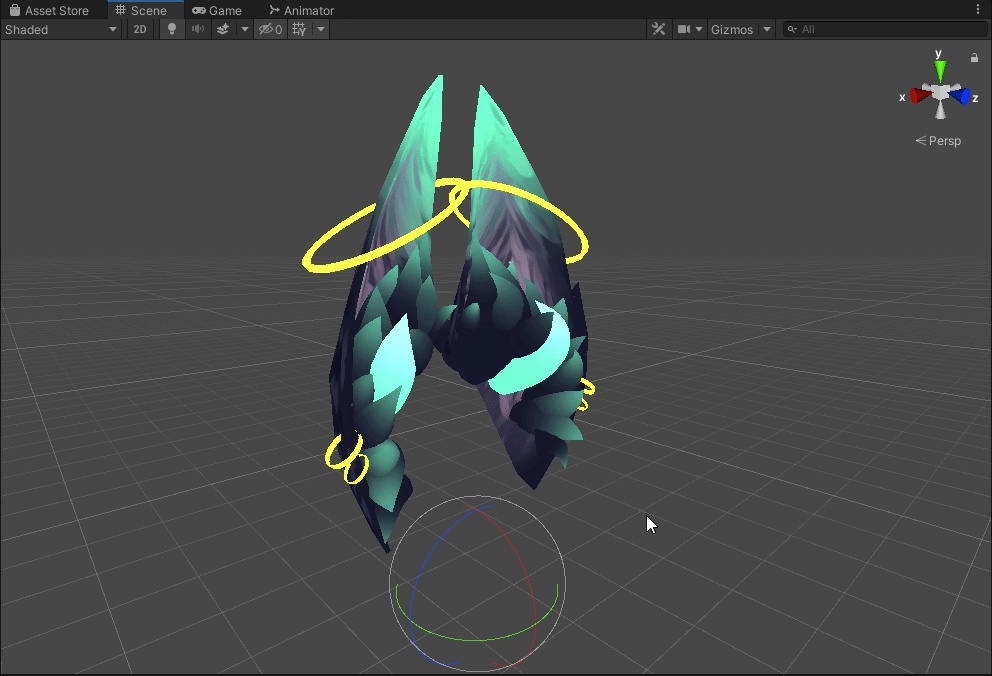
Task: Click the search magnifier in the All field
Action: [790, 29]
